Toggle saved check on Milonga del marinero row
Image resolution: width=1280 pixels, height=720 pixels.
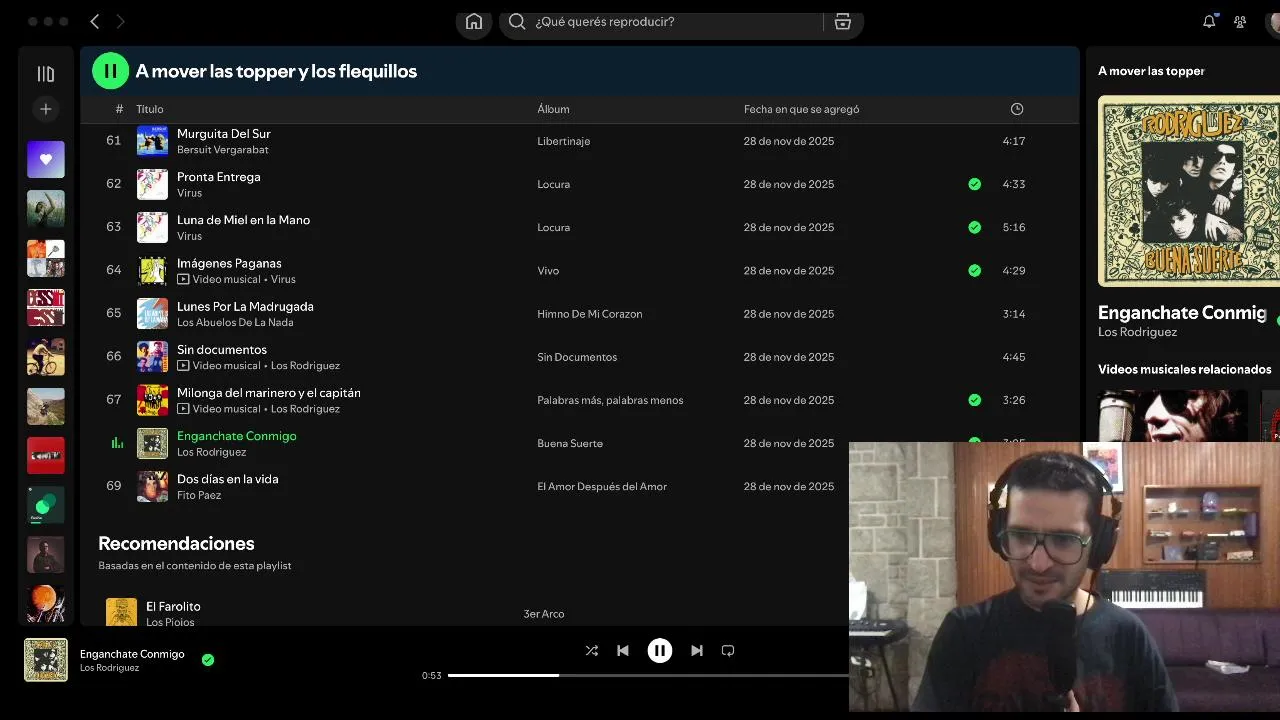(x=975, y=400)
